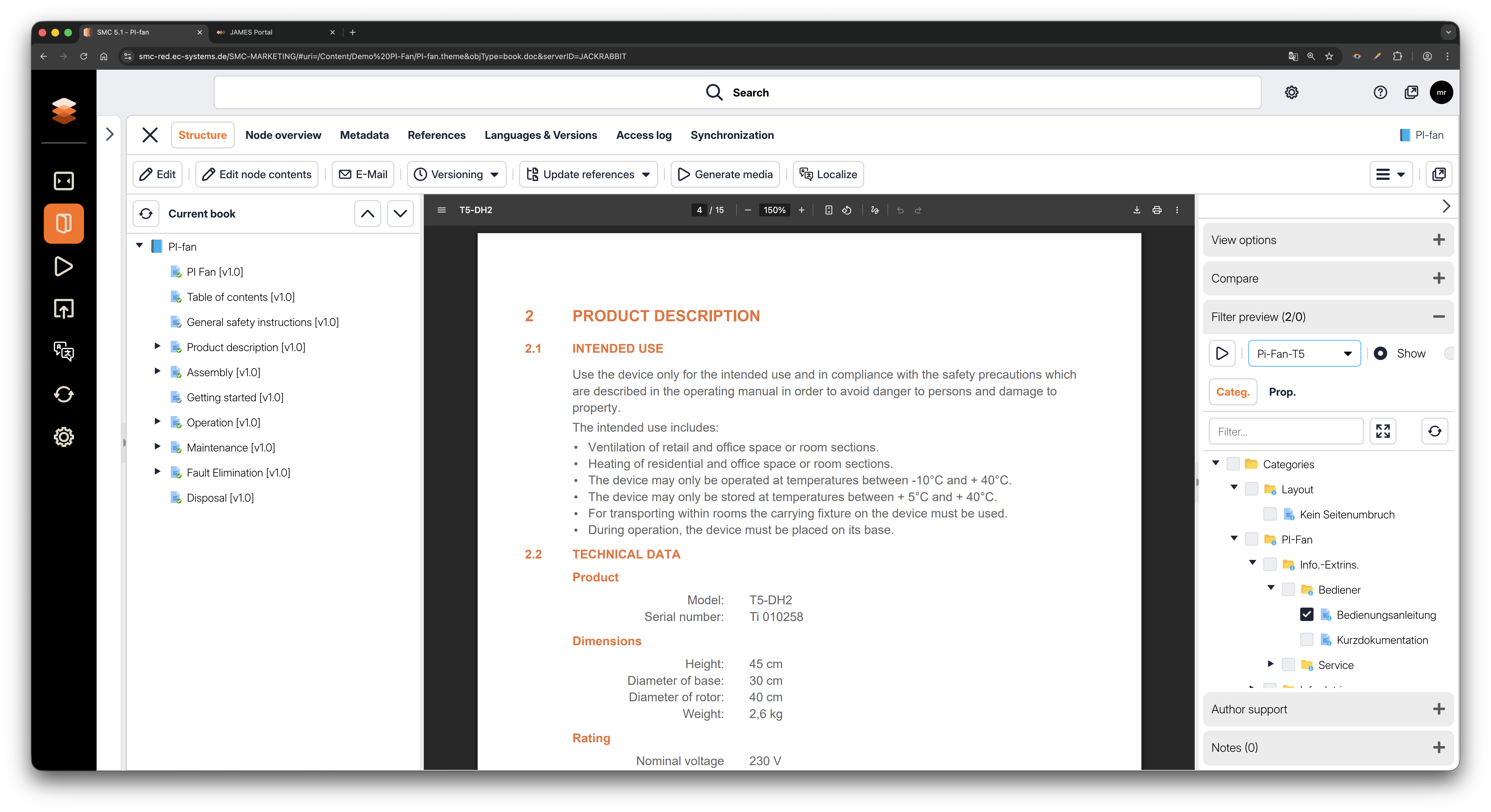This screenshot has height=812, width=1491.
Task: Click the PDF print icon
Action: [x=1156, y=210]
